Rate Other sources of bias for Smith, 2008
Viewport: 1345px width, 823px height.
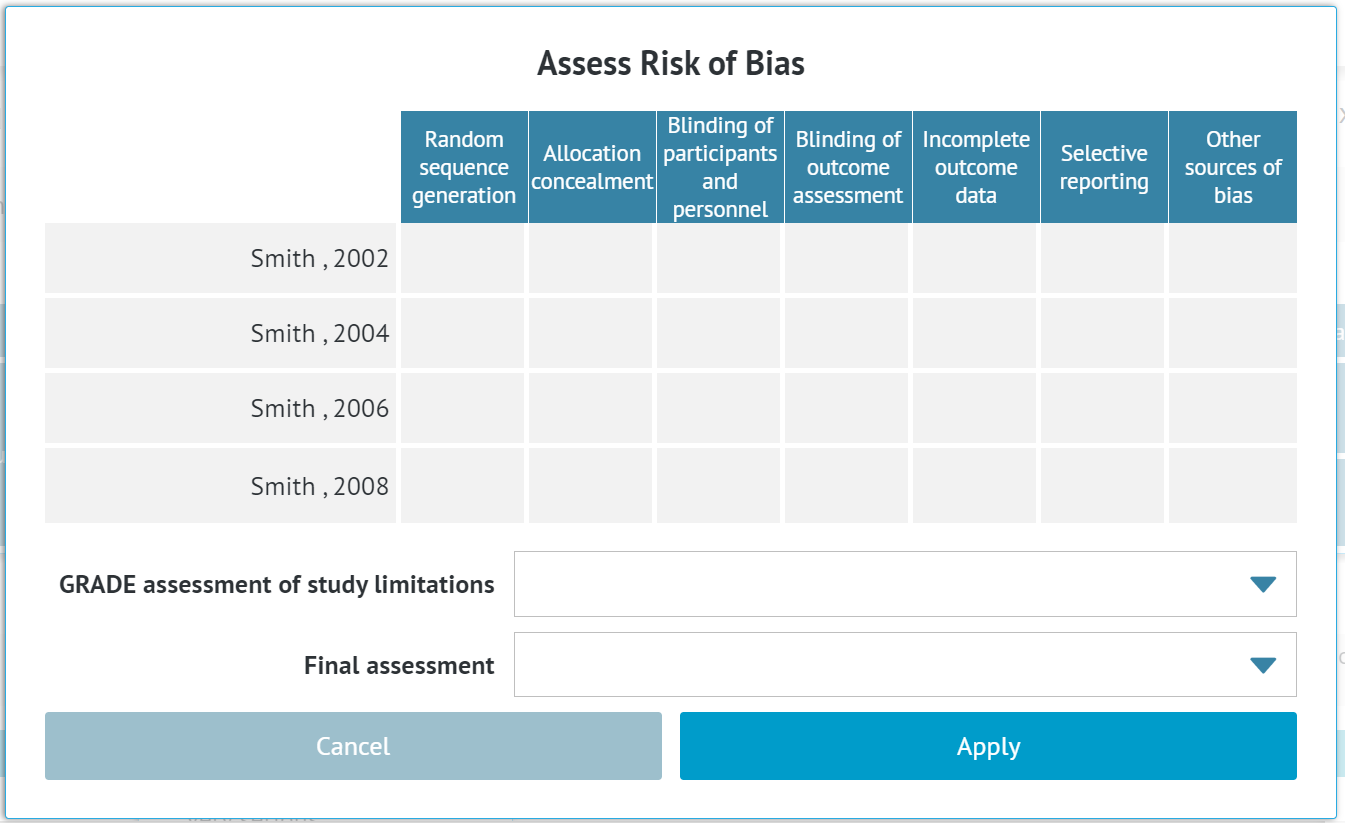point(1233,486)
